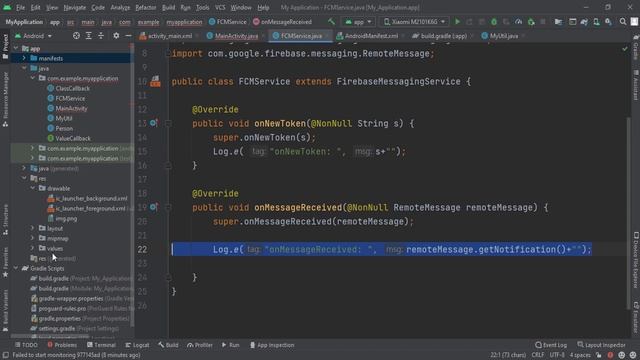Open the Device File Explorer toolbar icon
The image size is (640, 360).
(558, 22)
